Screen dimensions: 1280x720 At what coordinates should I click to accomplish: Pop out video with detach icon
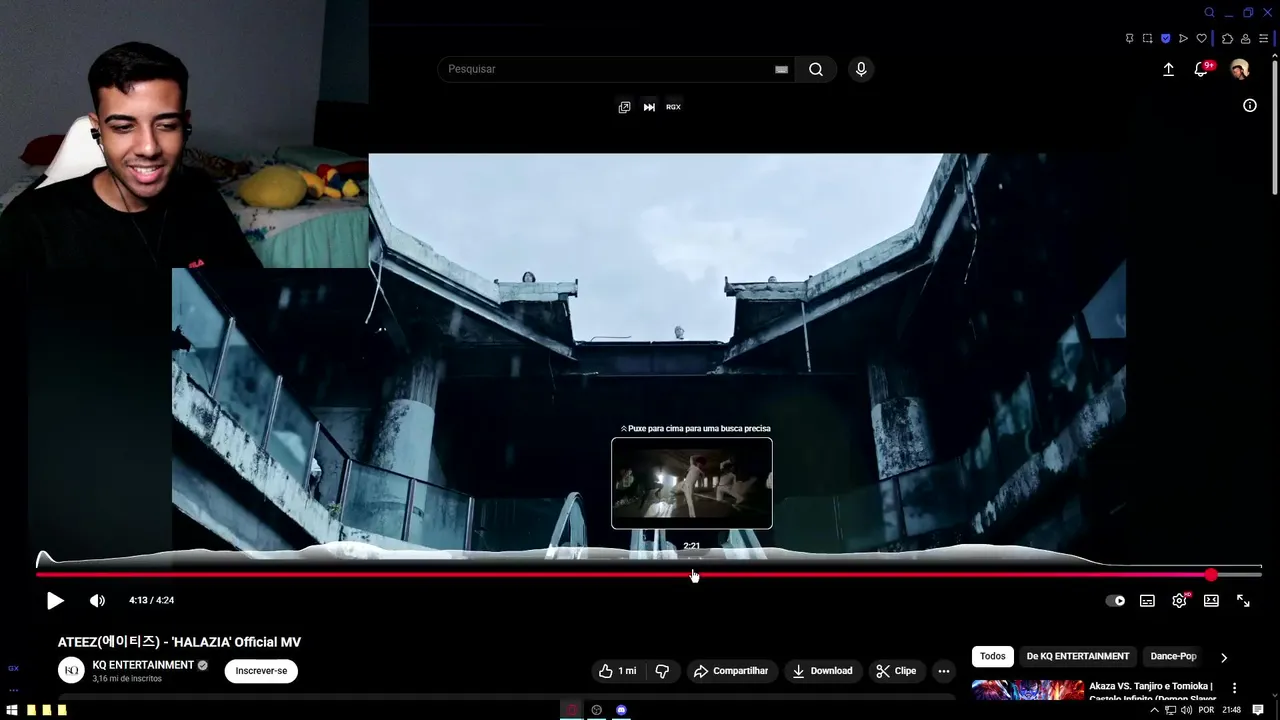click(624, 107)
